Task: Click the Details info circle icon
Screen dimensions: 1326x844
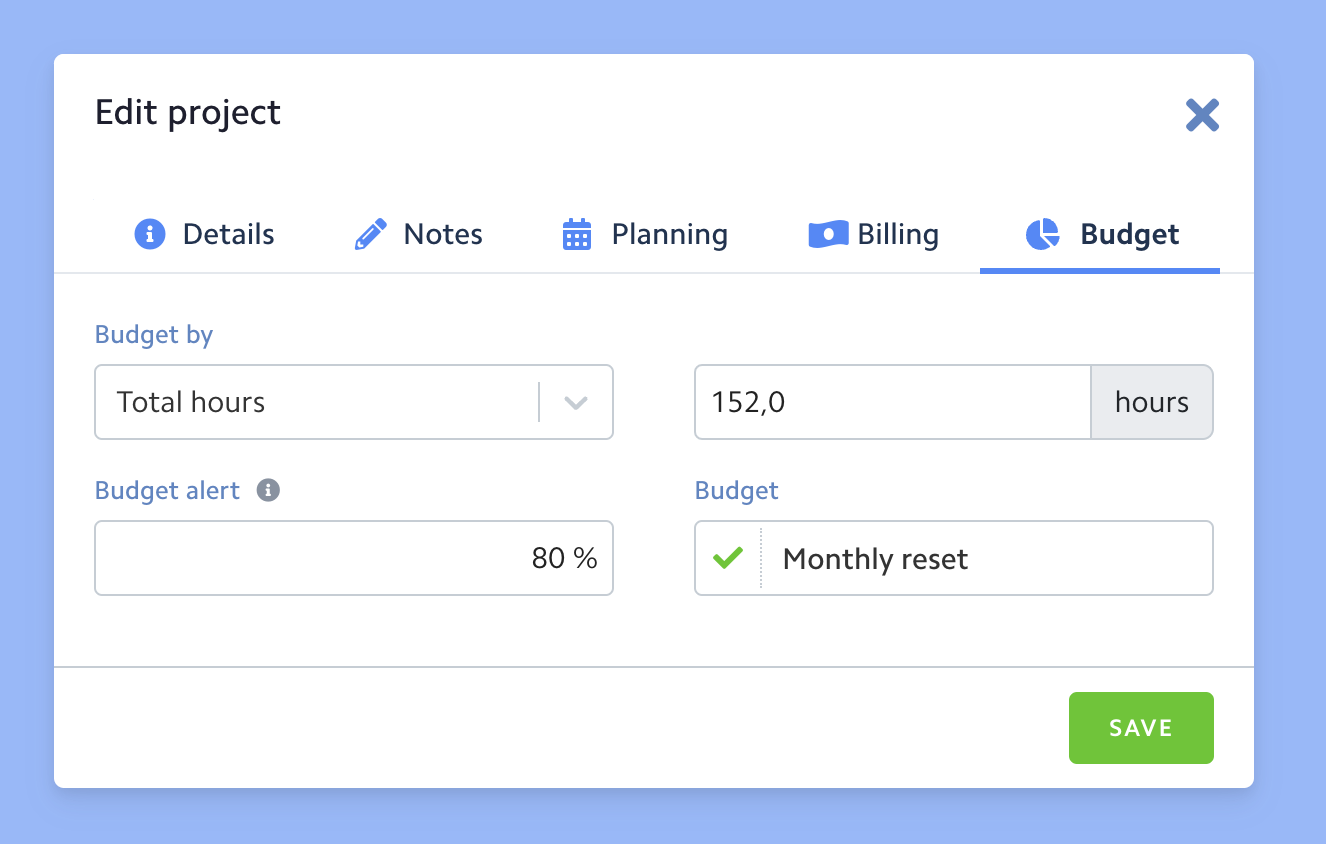Action: [x=149, y=234]
